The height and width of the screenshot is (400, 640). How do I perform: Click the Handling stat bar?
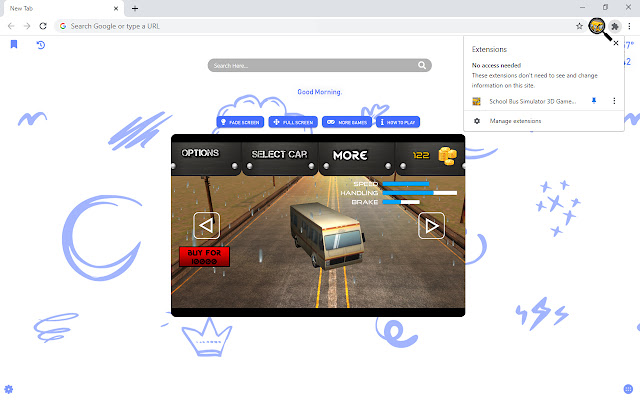(x=420, y=193)
